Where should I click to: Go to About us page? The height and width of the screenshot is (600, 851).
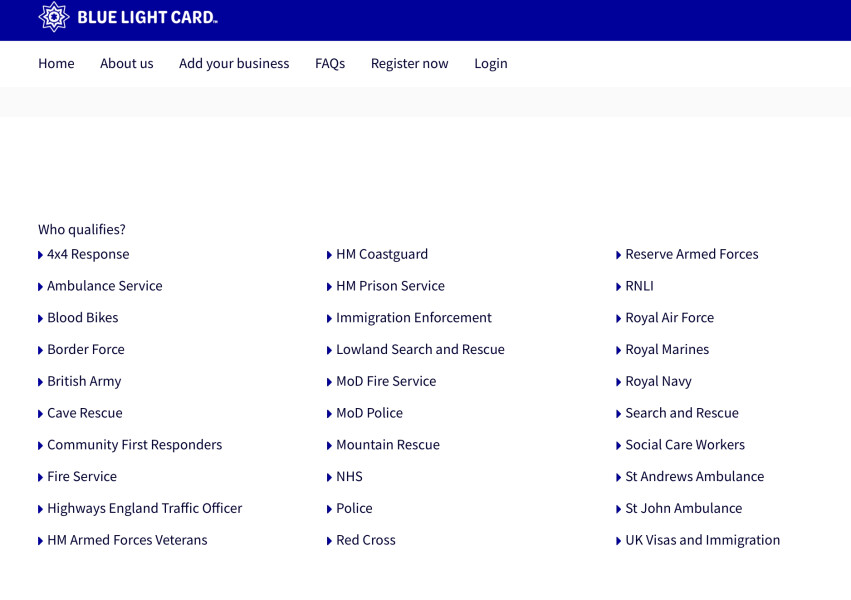(126, 63)
